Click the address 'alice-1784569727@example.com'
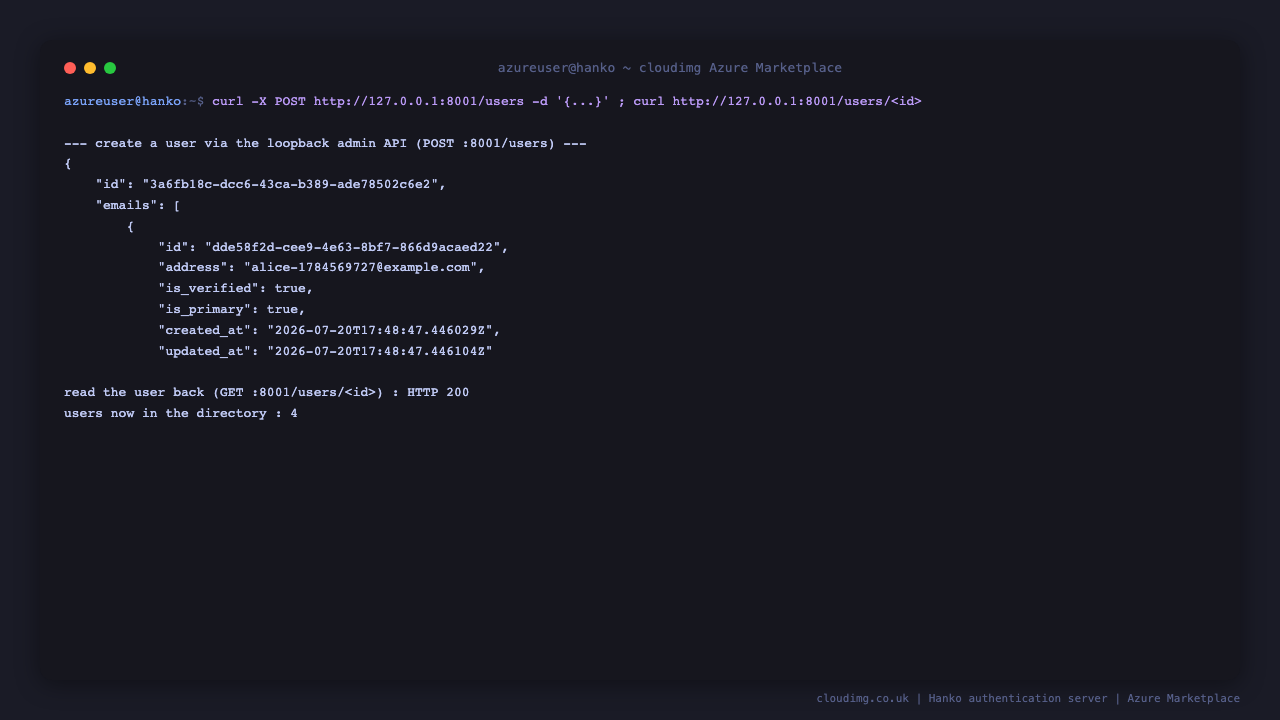 point(361,268)
